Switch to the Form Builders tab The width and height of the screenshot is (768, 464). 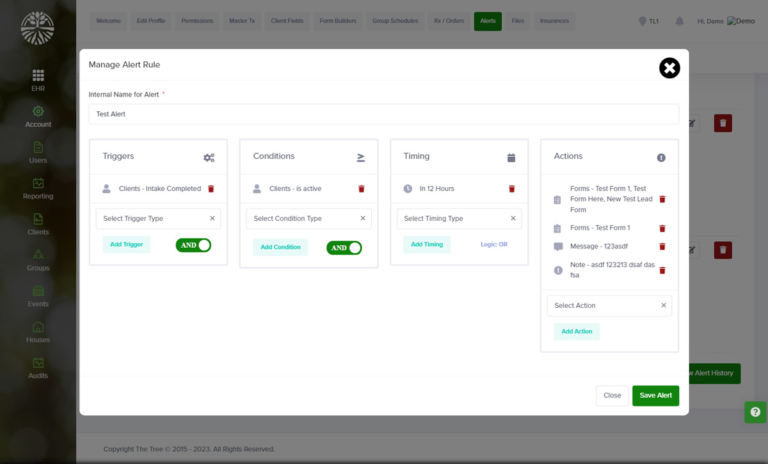(x=337, y=21)
